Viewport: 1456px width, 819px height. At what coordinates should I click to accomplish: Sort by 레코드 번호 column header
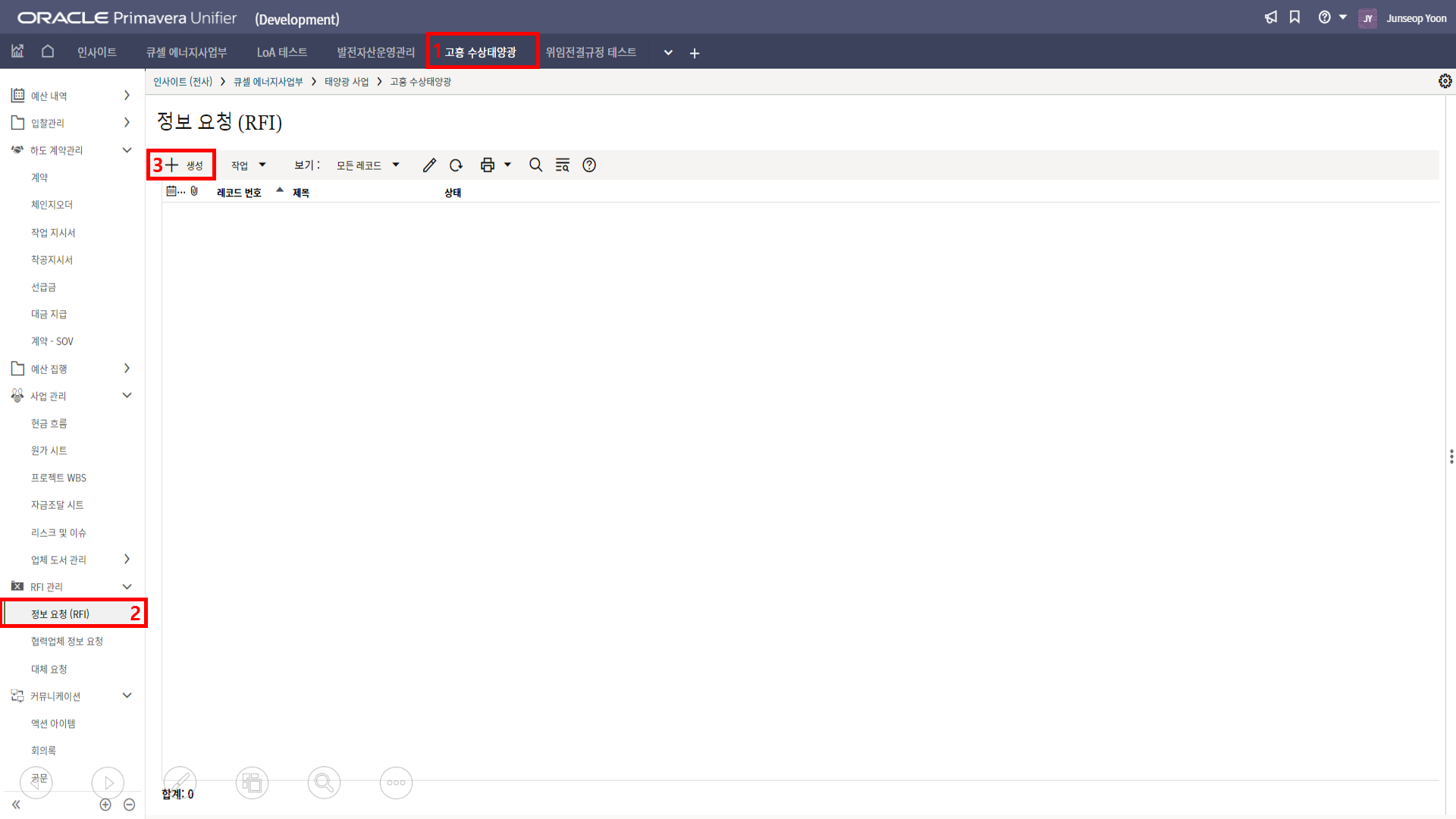pos(239,193)
